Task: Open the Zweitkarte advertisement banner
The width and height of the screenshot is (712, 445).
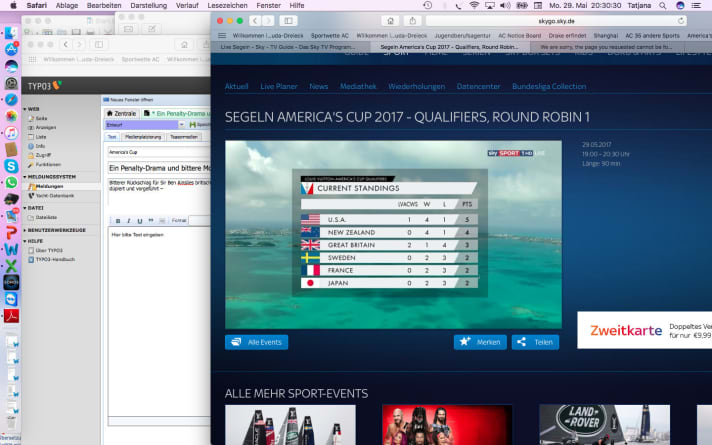Action: point(644,330)
